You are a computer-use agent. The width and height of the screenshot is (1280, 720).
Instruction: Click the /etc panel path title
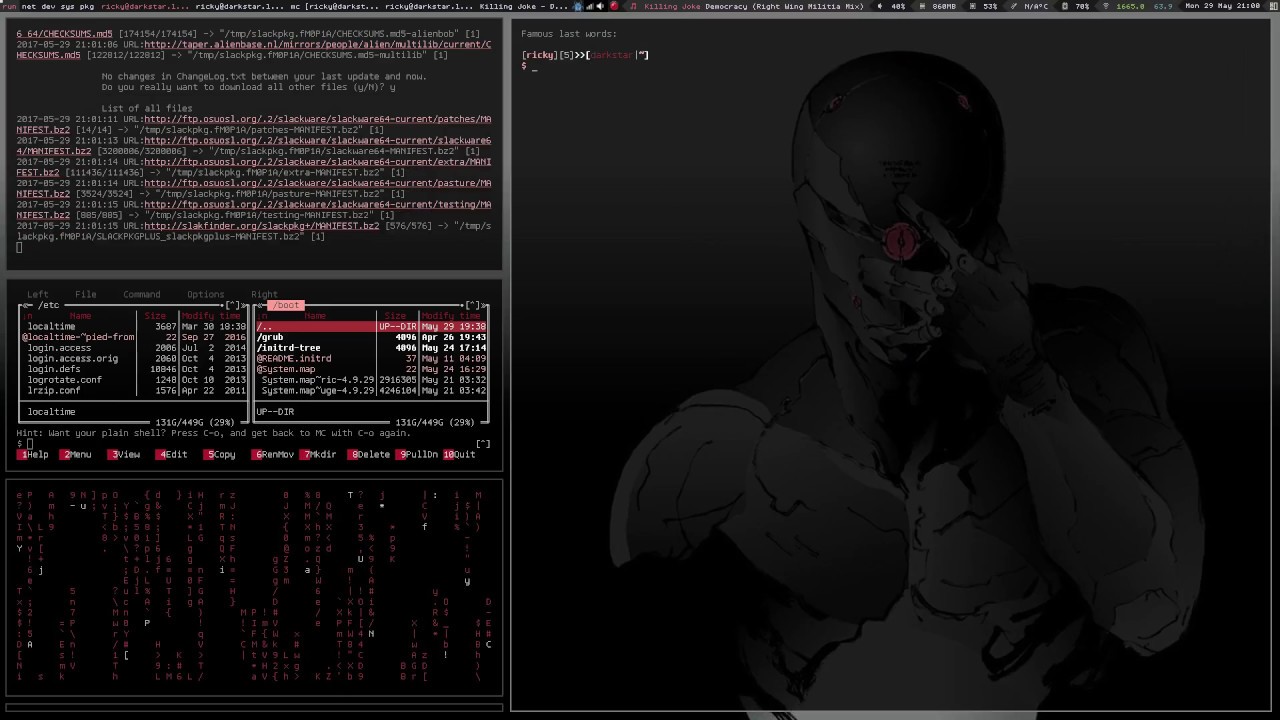[49, 305]
